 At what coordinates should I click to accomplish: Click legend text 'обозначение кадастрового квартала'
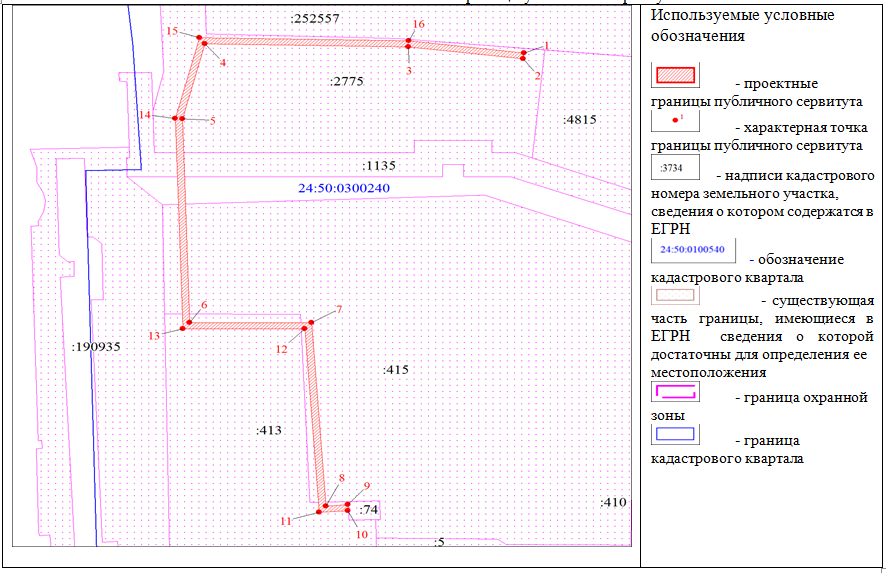[748, 268]
